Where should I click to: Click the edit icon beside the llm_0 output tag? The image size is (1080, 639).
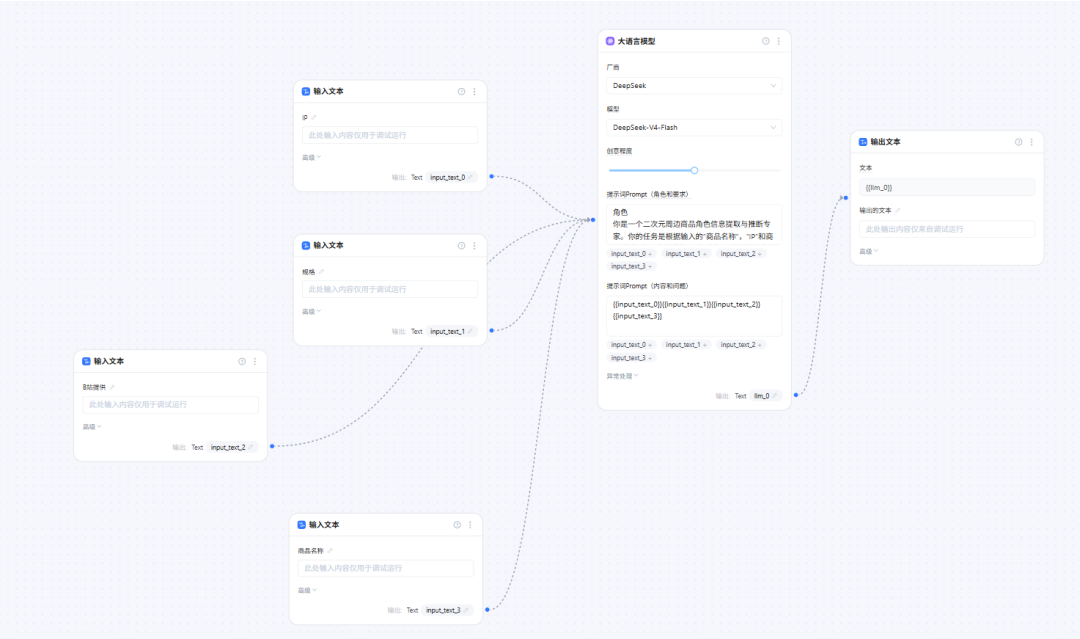tap(775, 396)
